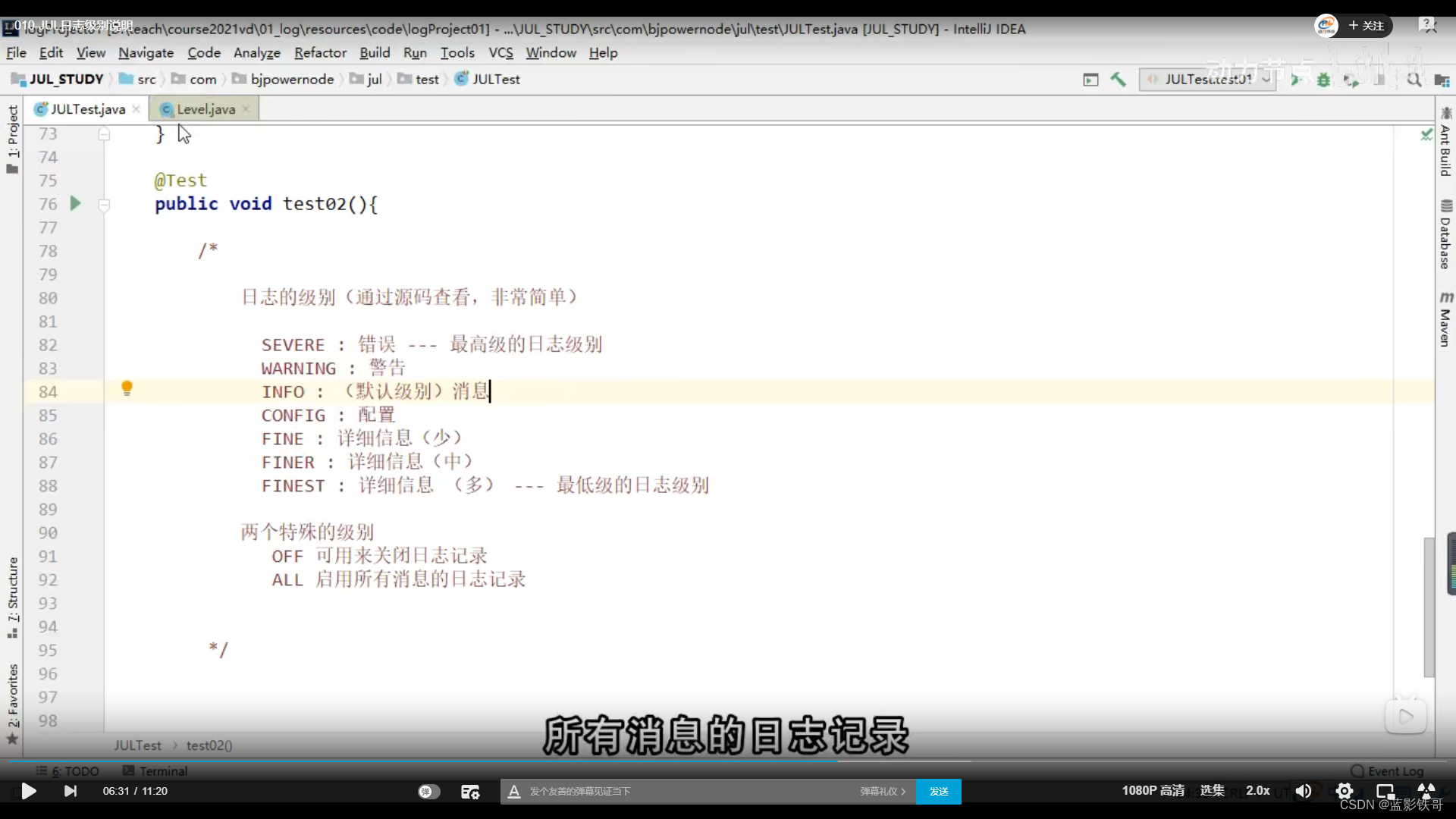Change playback speed from 2.0x
The height and width of the screenshot is (819, 1456).
coord(1258,790)
